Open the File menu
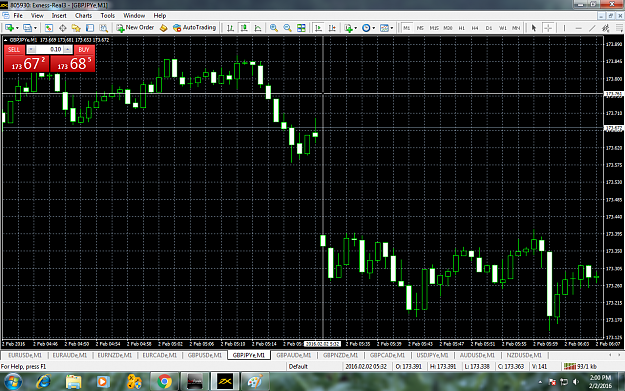 pyautogui.click(x=18, y=16)
